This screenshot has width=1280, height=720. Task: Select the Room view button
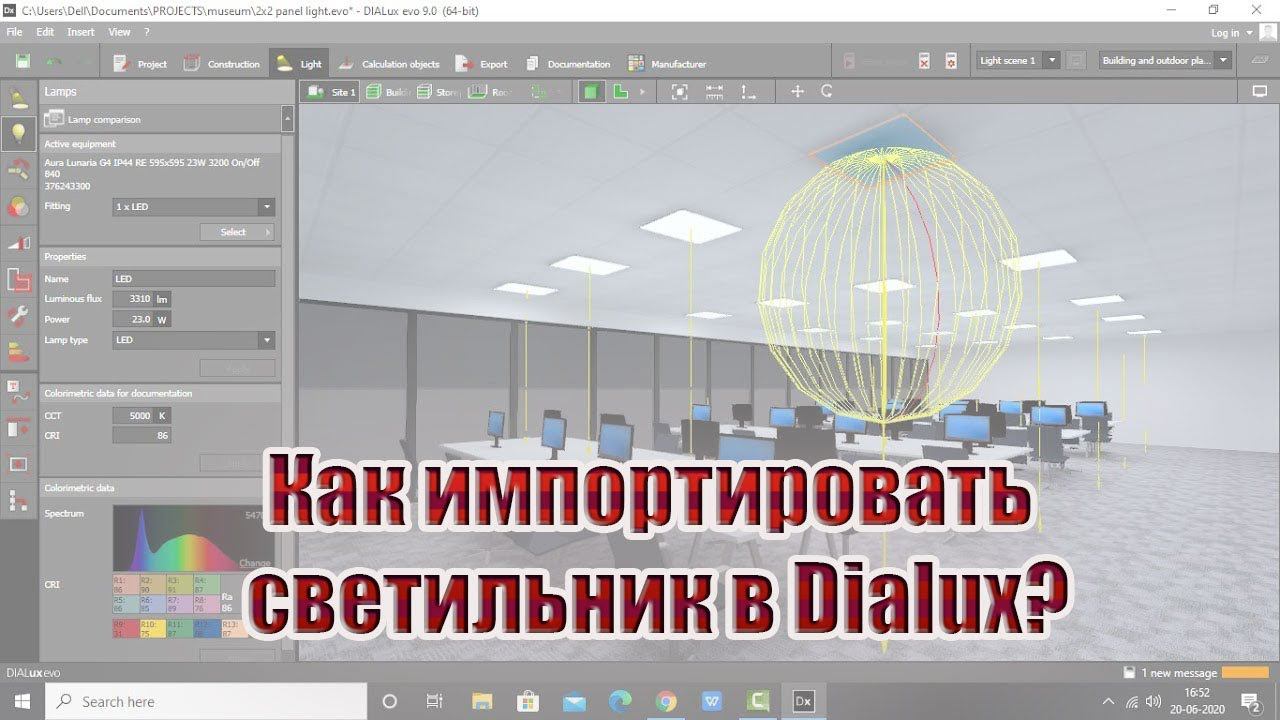coord(491,91)
